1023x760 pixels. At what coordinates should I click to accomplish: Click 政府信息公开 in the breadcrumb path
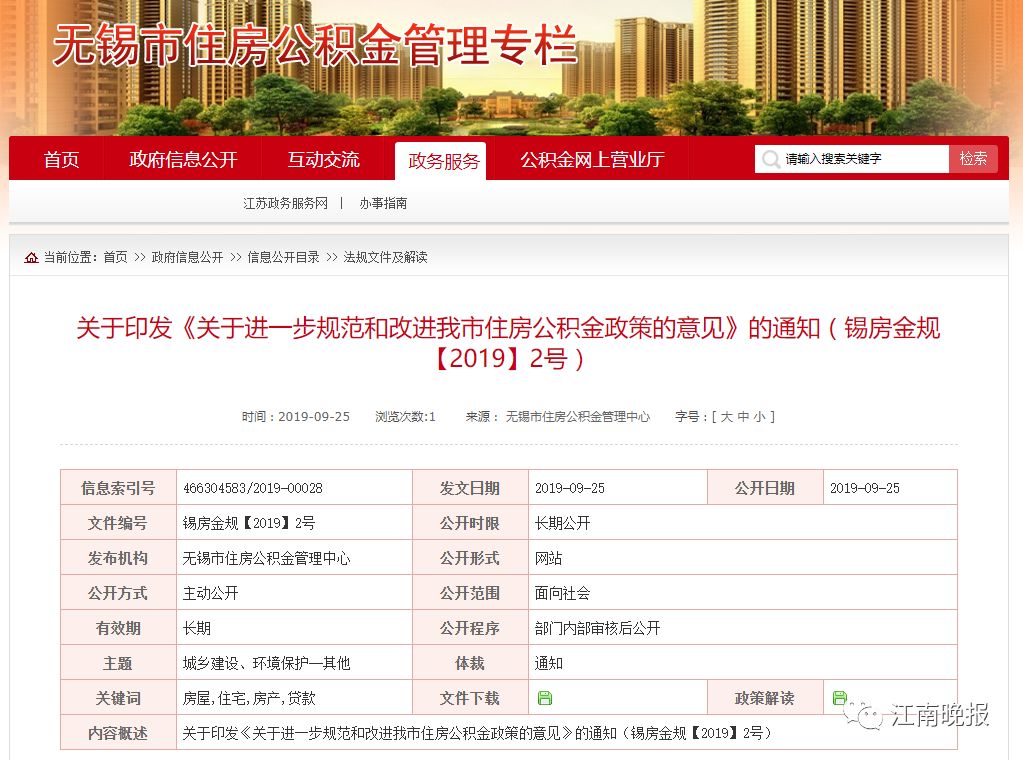(187, 257)
